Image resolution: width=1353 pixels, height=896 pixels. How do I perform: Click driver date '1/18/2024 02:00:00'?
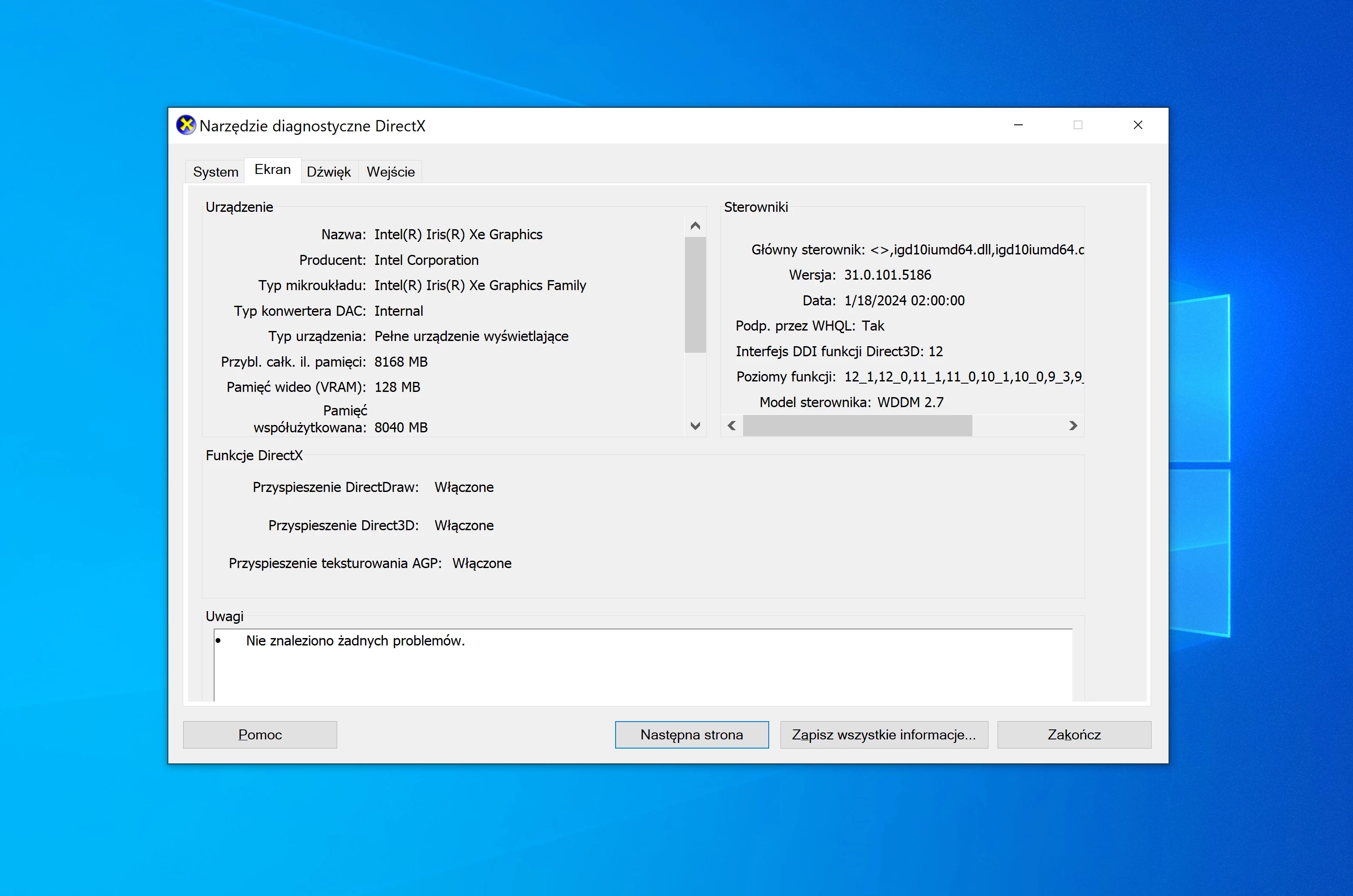(904, 301)
